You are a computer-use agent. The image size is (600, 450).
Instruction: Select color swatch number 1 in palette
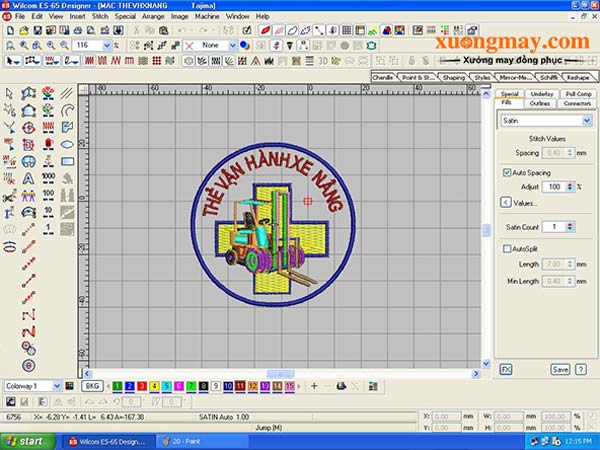coord(117,385)
